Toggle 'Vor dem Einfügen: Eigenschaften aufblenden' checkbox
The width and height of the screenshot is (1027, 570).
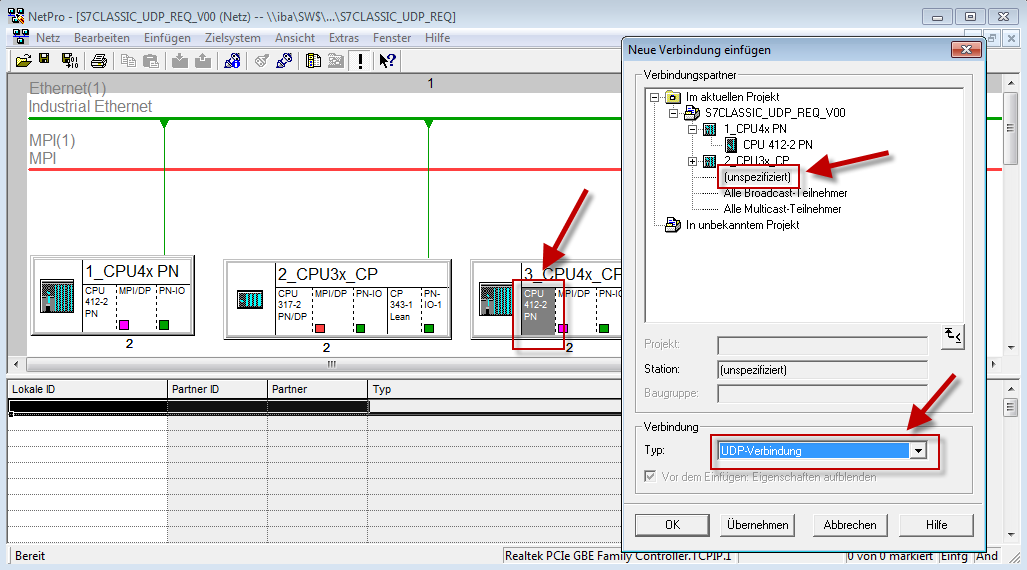[x=653, y=477]
